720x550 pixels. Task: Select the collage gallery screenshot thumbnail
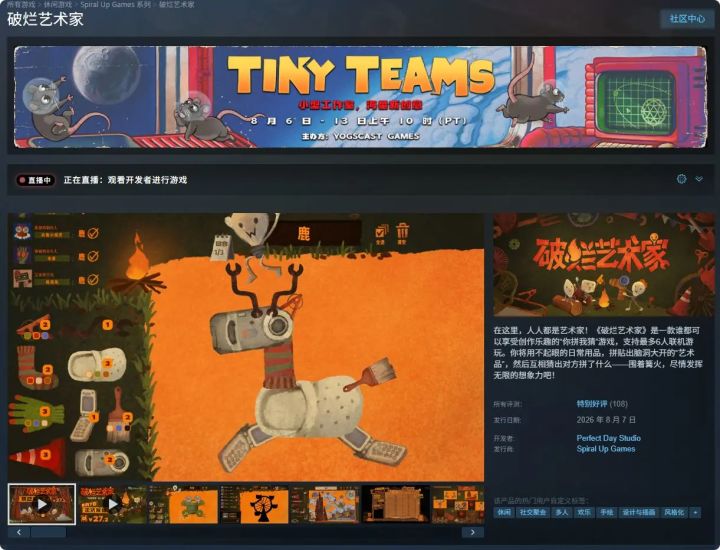[x=325, y=504]
